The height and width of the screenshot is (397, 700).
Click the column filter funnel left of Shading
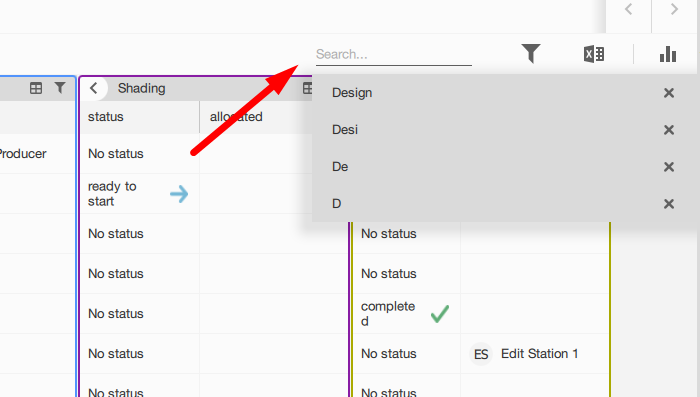(60, 88)
